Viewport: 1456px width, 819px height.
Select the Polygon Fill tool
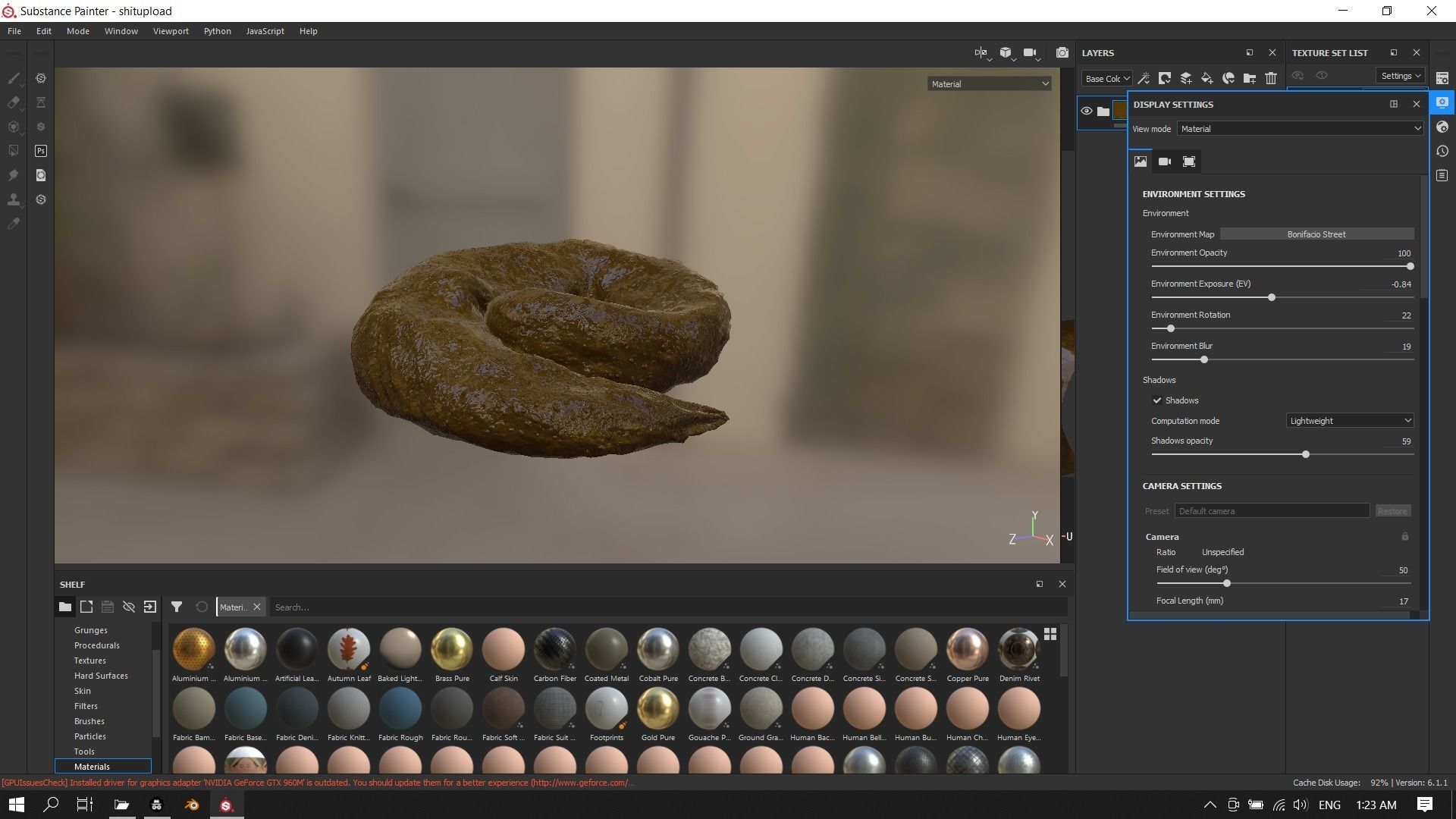pyautogui.click(x=14, y=151)
